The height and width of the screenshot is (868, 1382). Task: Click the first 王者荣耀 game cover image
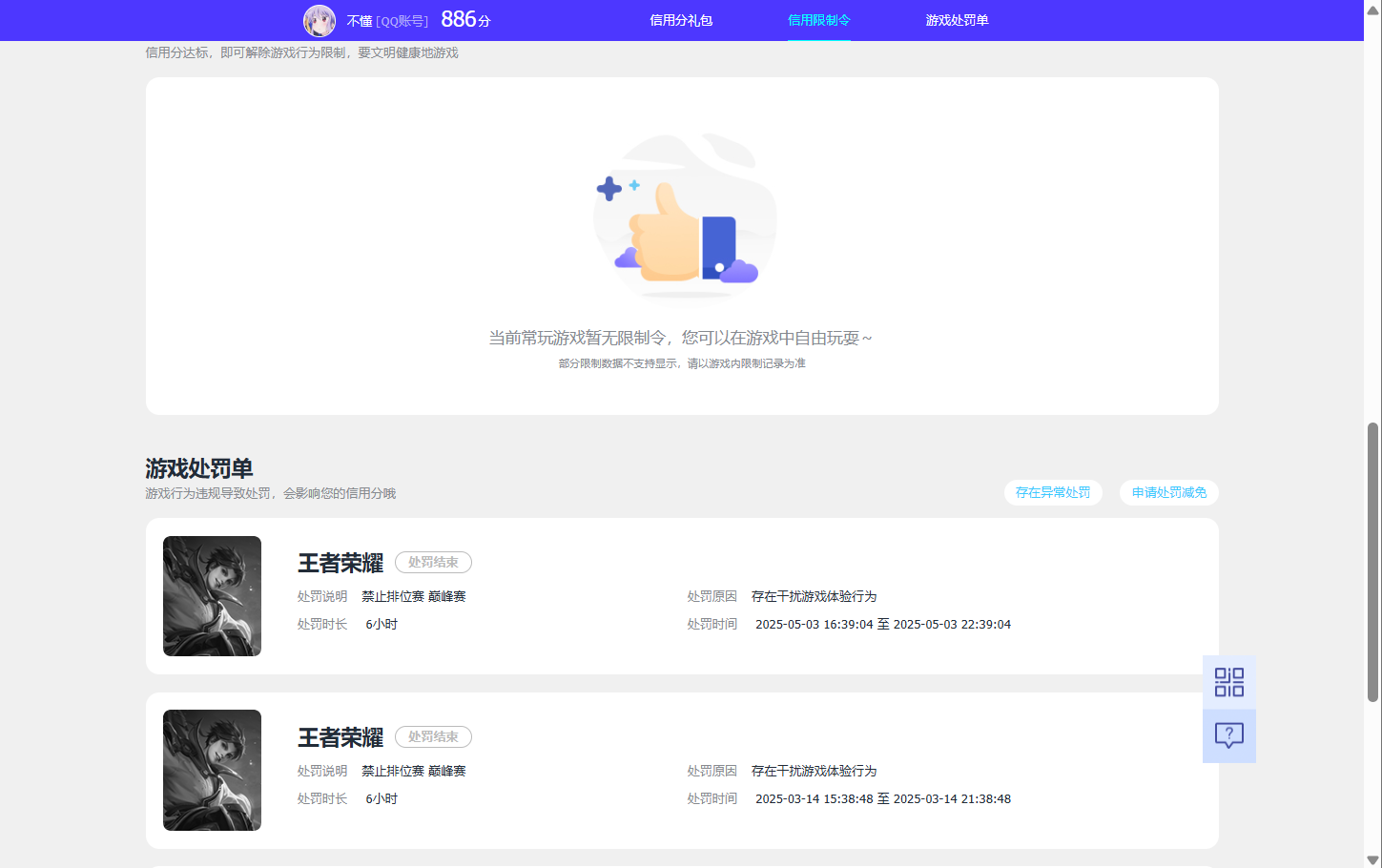point(212,596)
